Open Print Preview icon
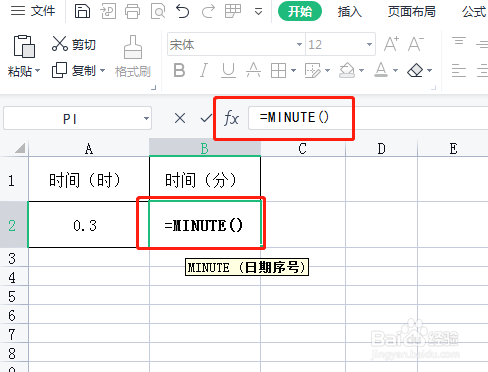This screenshot has height=372, width=488. 158,12
